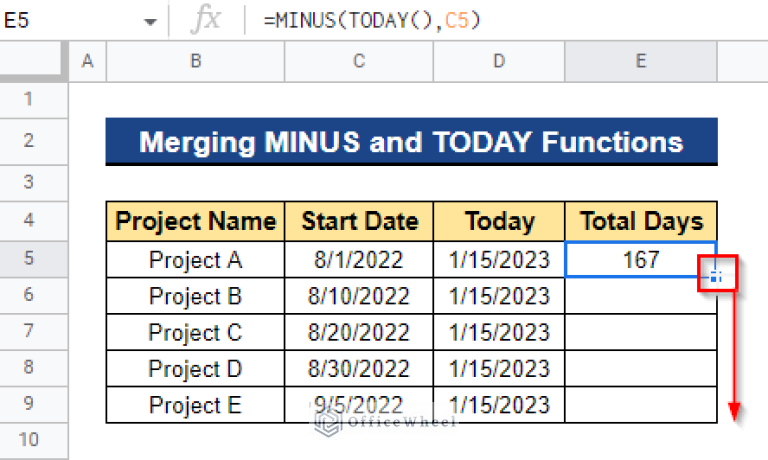The image size is (768, 460).
Task: Select the cell containing 167
Action: [640, 260]
